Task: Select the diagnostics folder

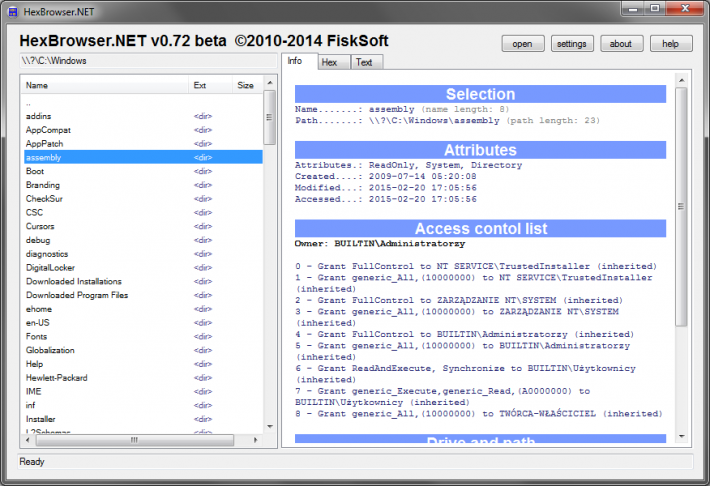Action: click(143, 254)
